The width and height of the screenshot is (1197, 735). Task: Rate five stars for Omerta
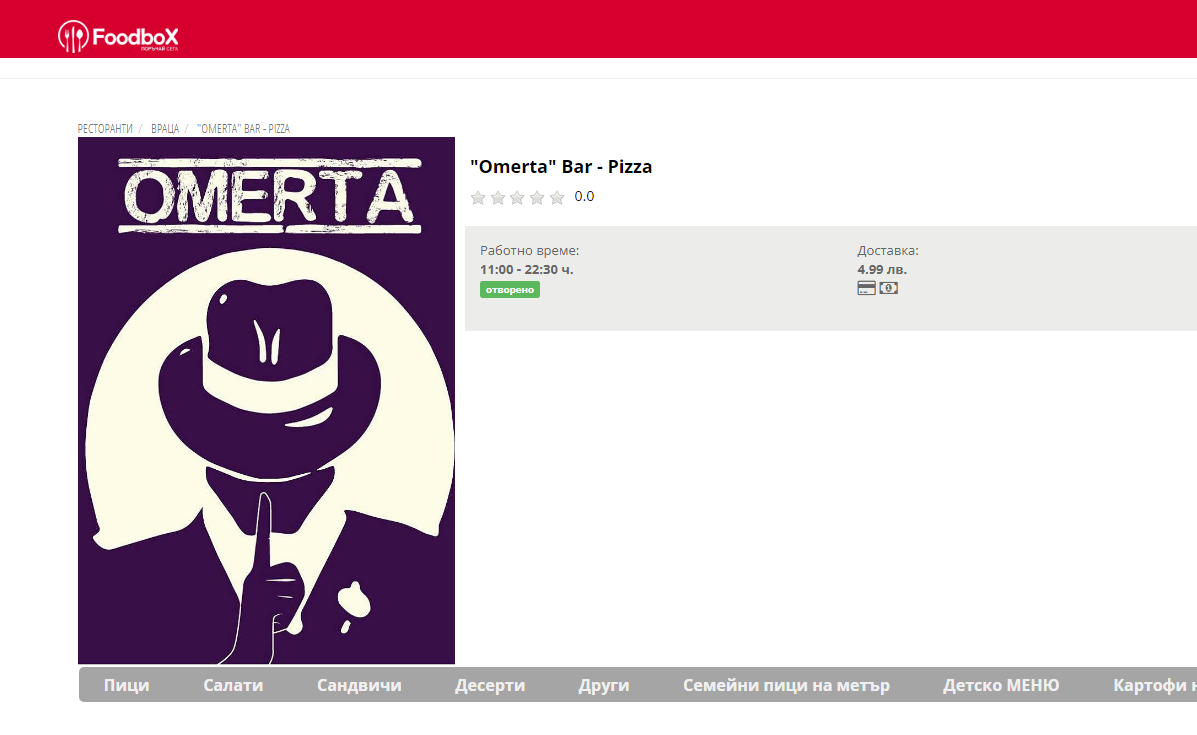click(x=557, y=198)
